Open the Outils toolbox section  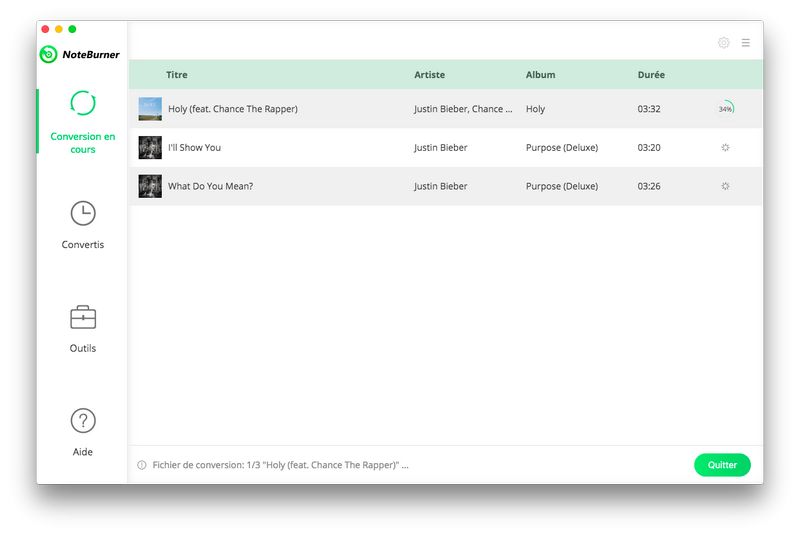[x=83, y=329]
